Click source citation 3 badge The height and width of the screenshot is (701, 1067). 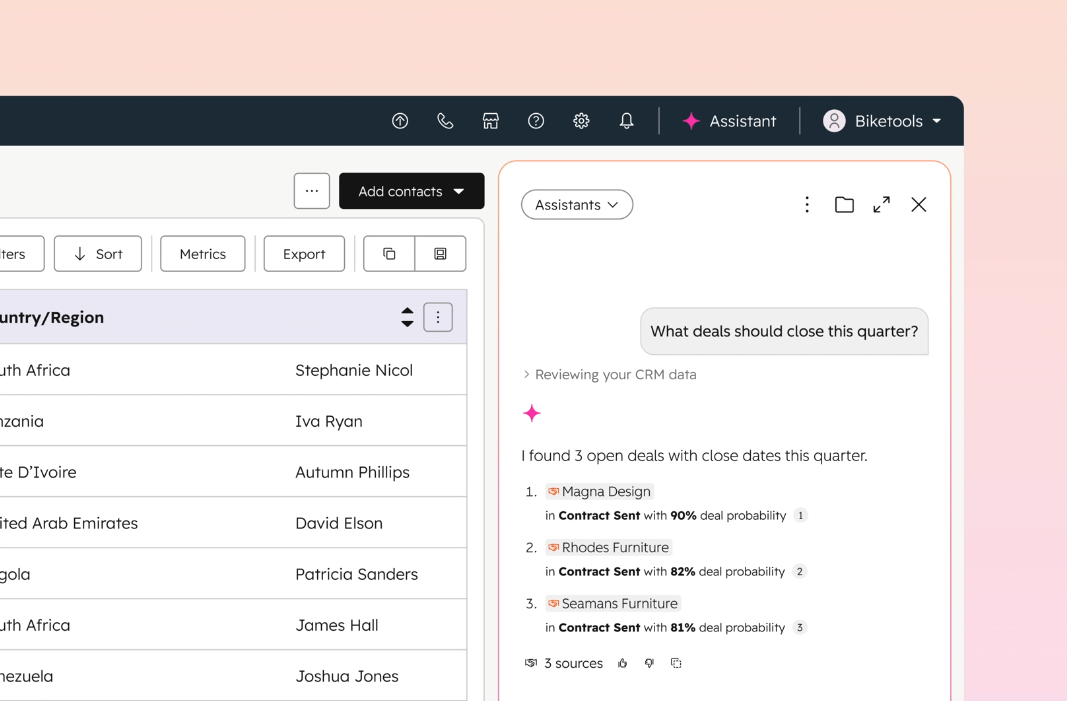coord(800,627)
